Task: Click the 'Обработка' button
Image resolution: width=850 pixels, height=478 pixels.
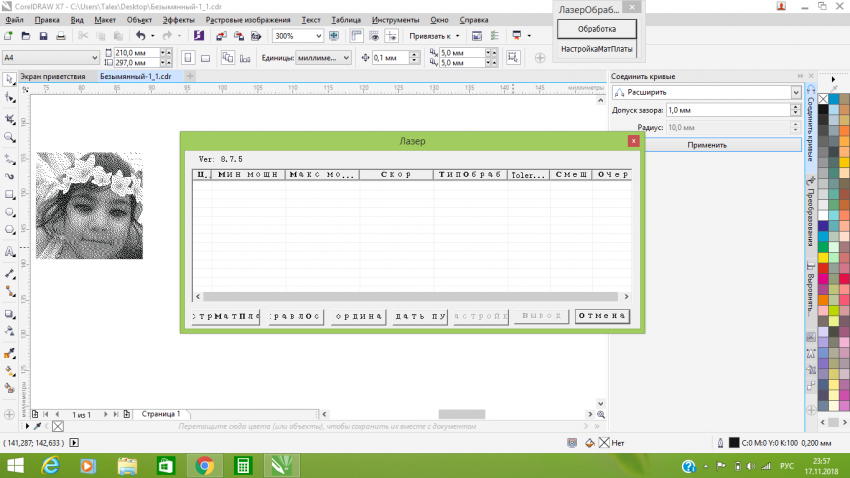Action: click(x=596, y=28)
